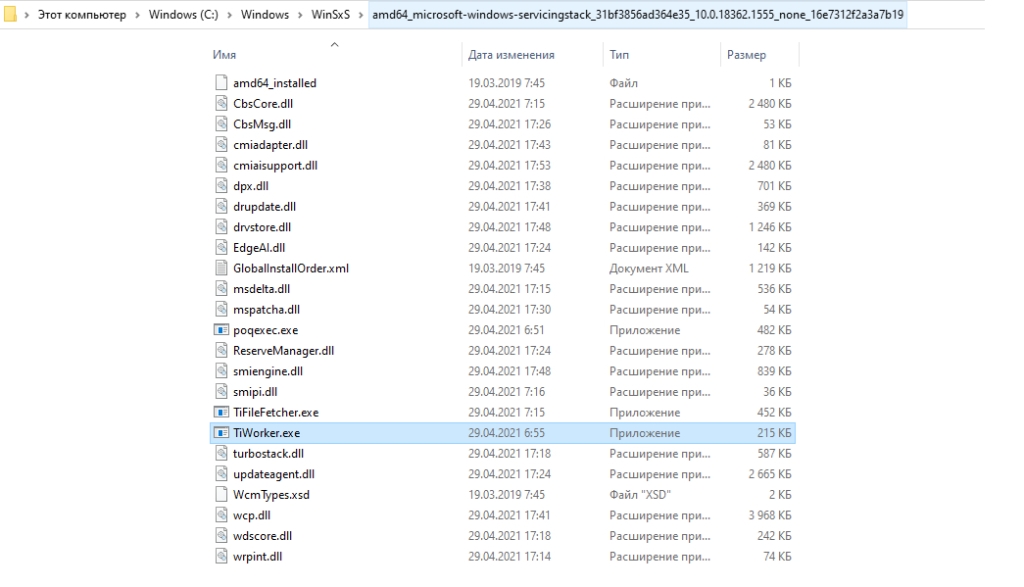
Task: Go to Windows (C:) breadcrumb
Action: tap(184, 14)
